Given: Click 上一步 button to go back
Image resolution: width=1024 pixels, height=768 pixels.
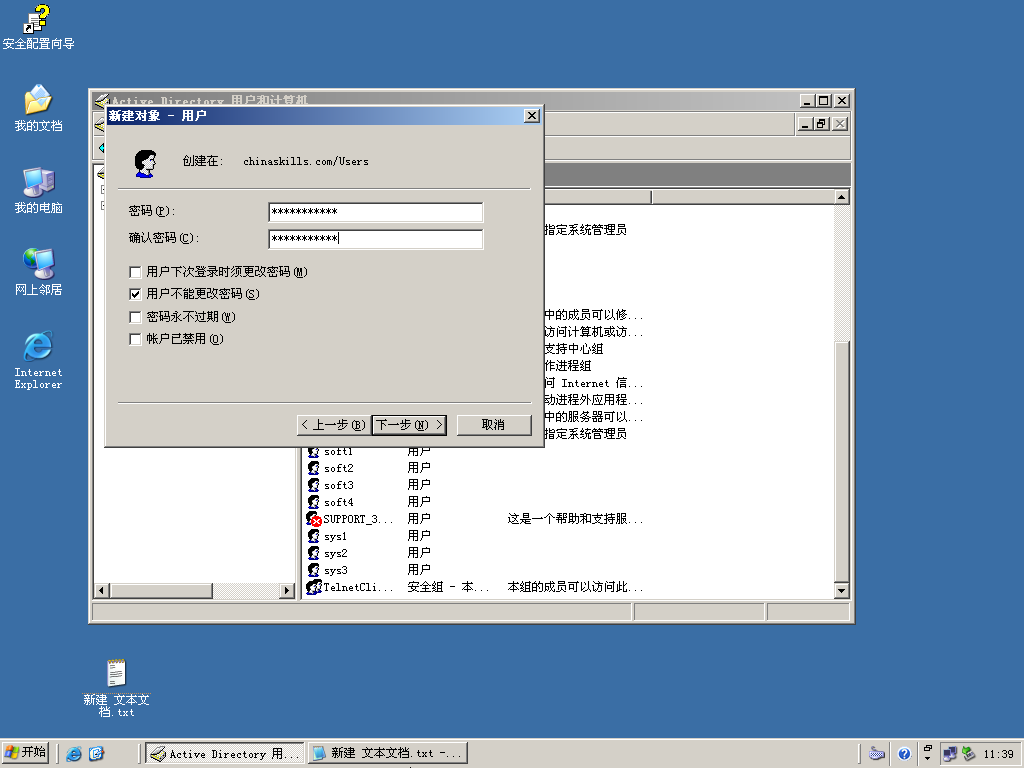Looking at the screenshot, I should [334, 425].
